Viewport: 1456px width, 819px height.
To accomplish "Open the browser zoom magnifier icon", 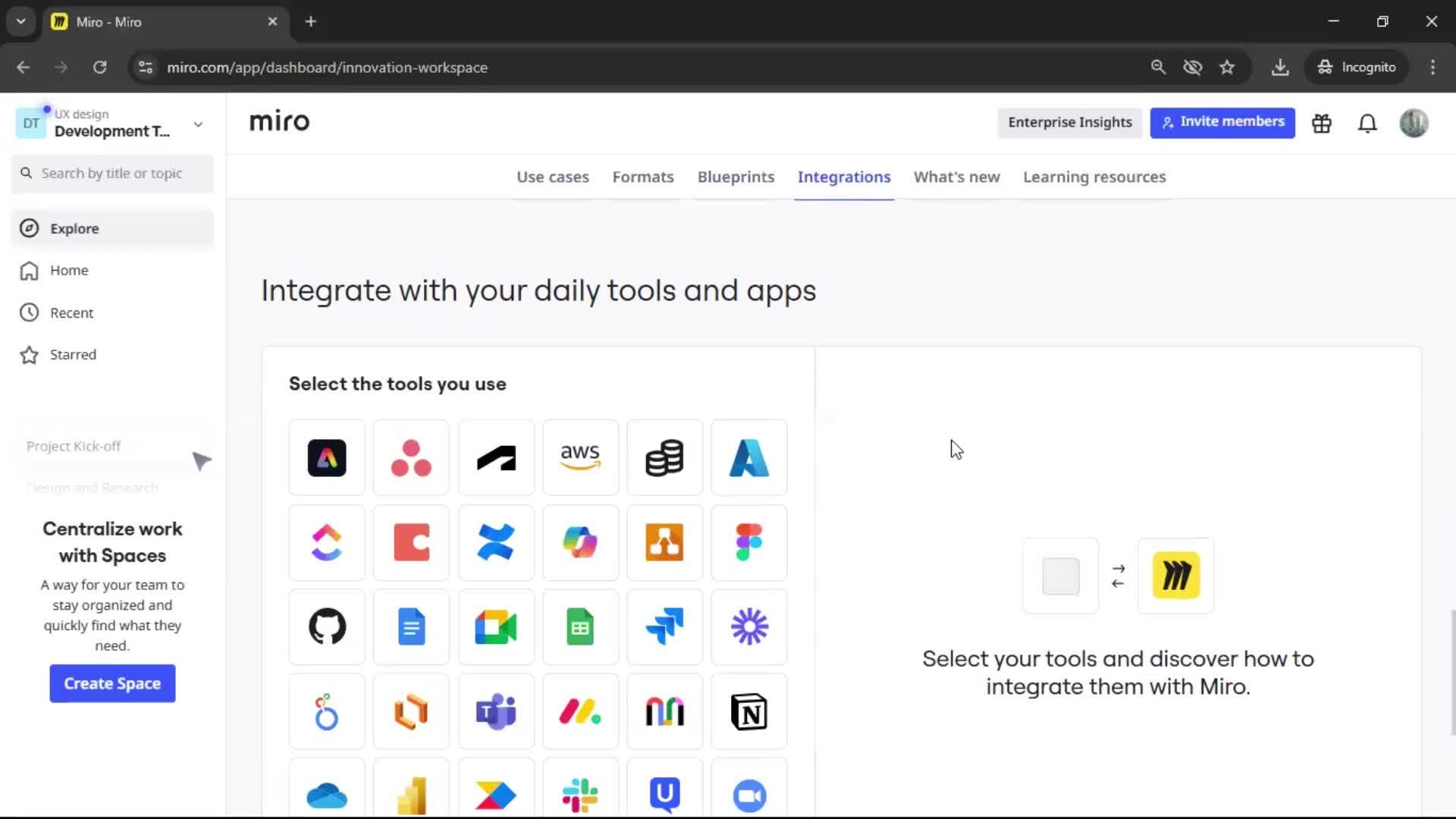I will 1158,67.
